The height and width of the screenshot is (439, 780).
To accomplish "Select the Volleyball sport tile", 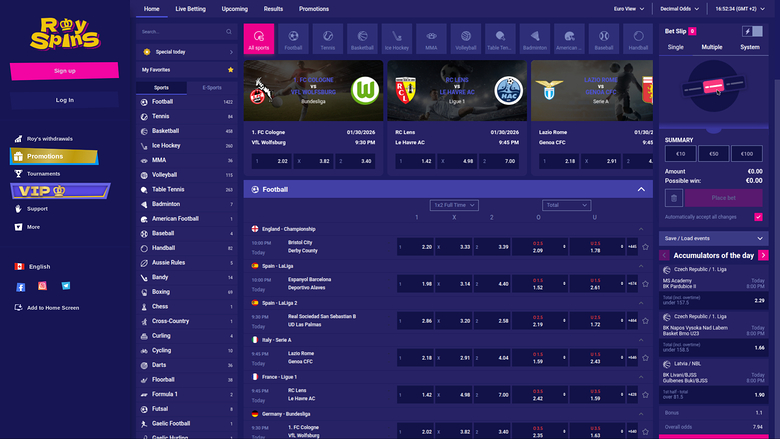I will pyautogui.click(x=466, y=37).
